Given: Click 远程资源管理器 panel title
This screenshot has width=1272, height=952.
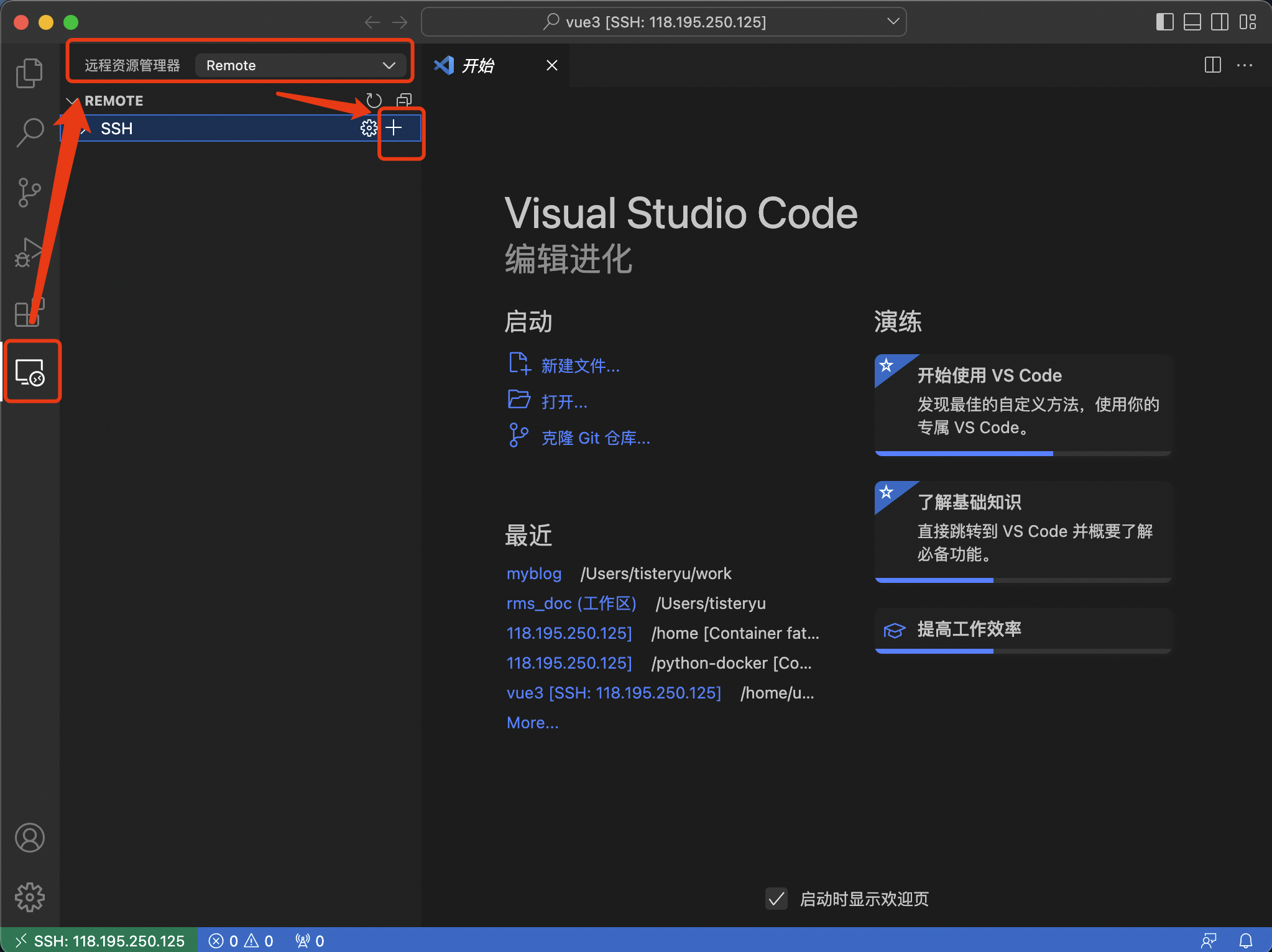Looking at the screenshot, I should [132, 65].
